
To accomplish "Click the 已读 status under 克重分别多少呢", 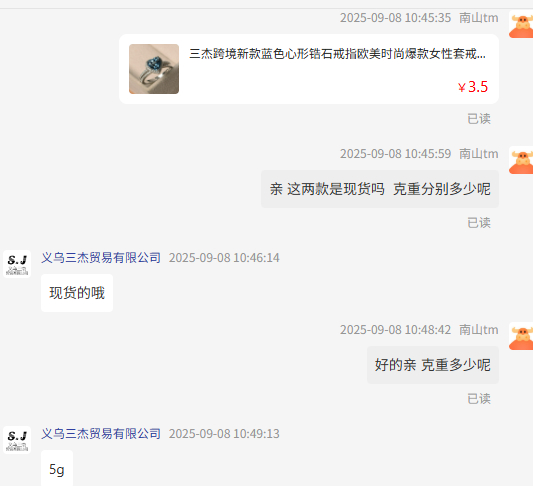I will pos(479,223).
